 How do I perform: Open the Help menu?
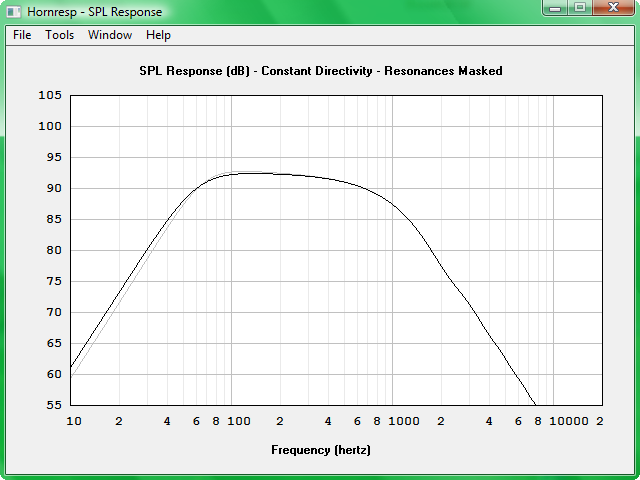pyautogui.click(x=158, y=35)
